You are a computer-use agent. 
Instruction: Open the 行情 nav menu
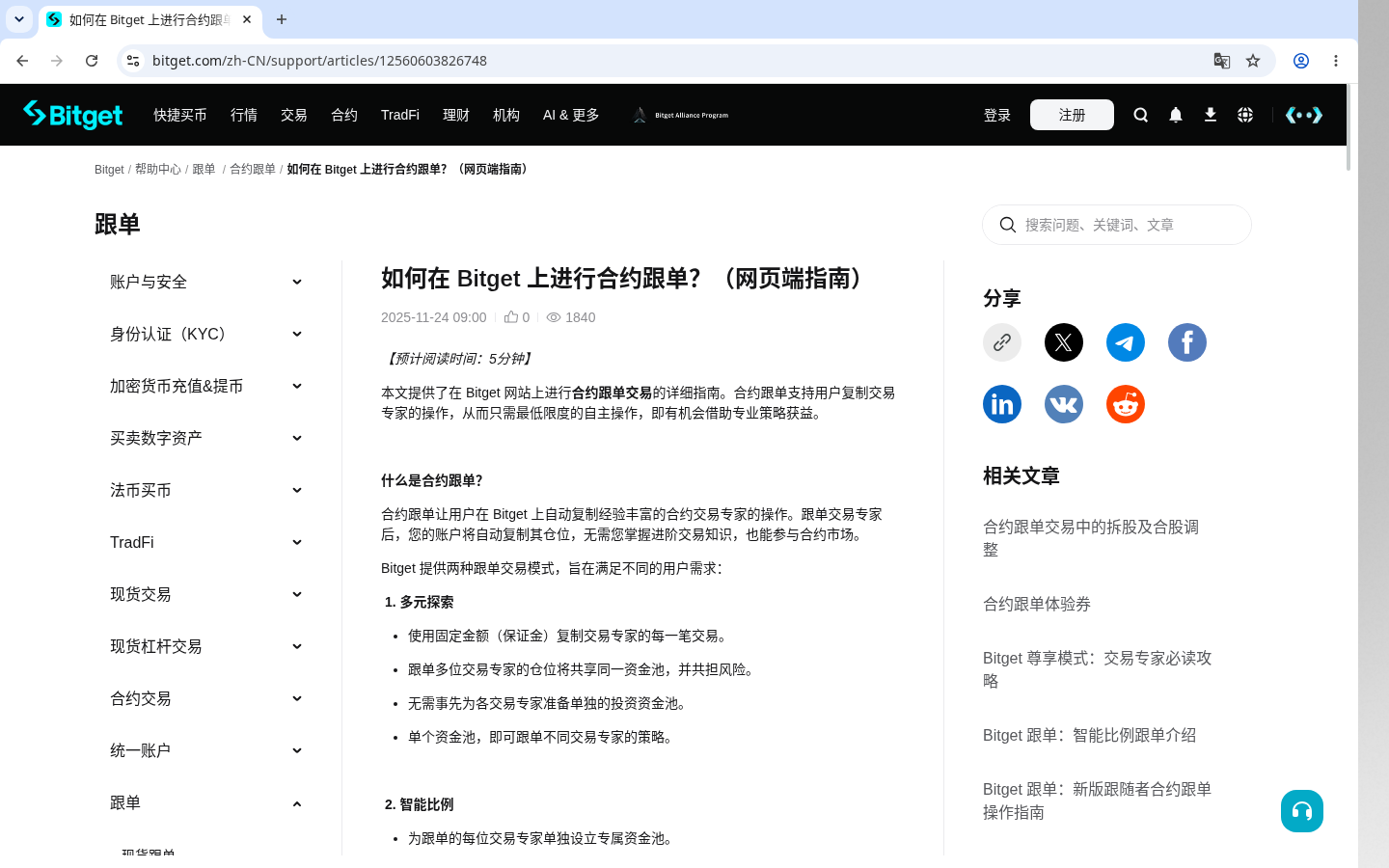[244, 115]
